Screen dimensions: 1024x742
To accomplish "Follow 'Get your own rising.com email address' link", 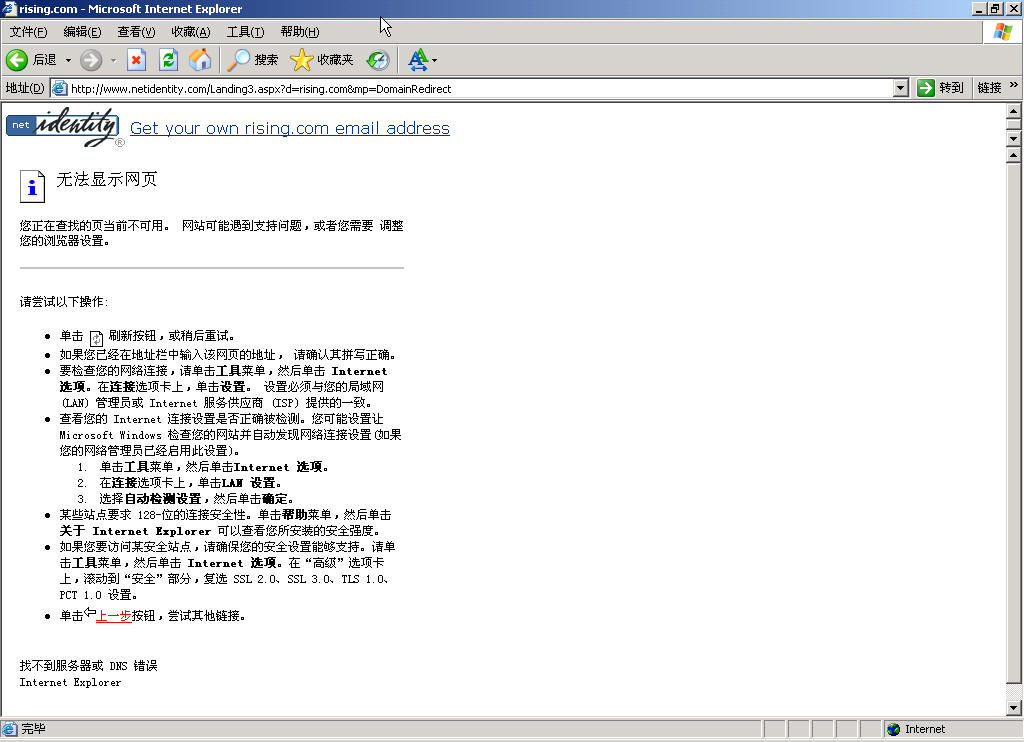I will 290,128.
